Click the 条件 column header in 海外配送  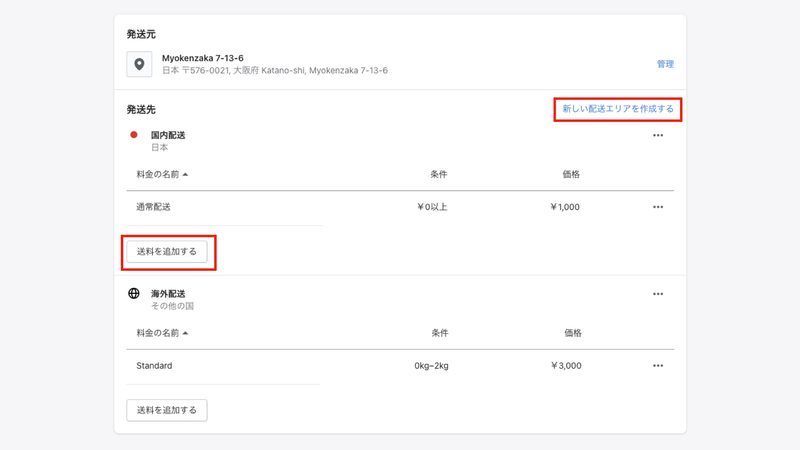440,333
